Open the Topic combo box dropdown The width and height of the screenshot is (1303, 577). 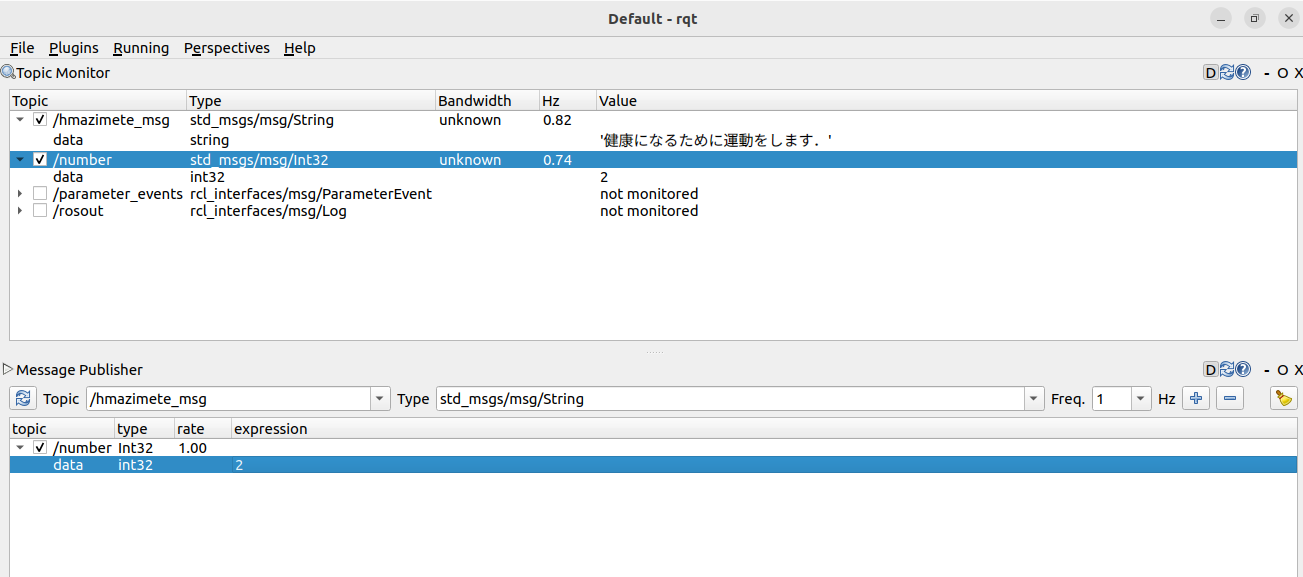click(380, 399)
